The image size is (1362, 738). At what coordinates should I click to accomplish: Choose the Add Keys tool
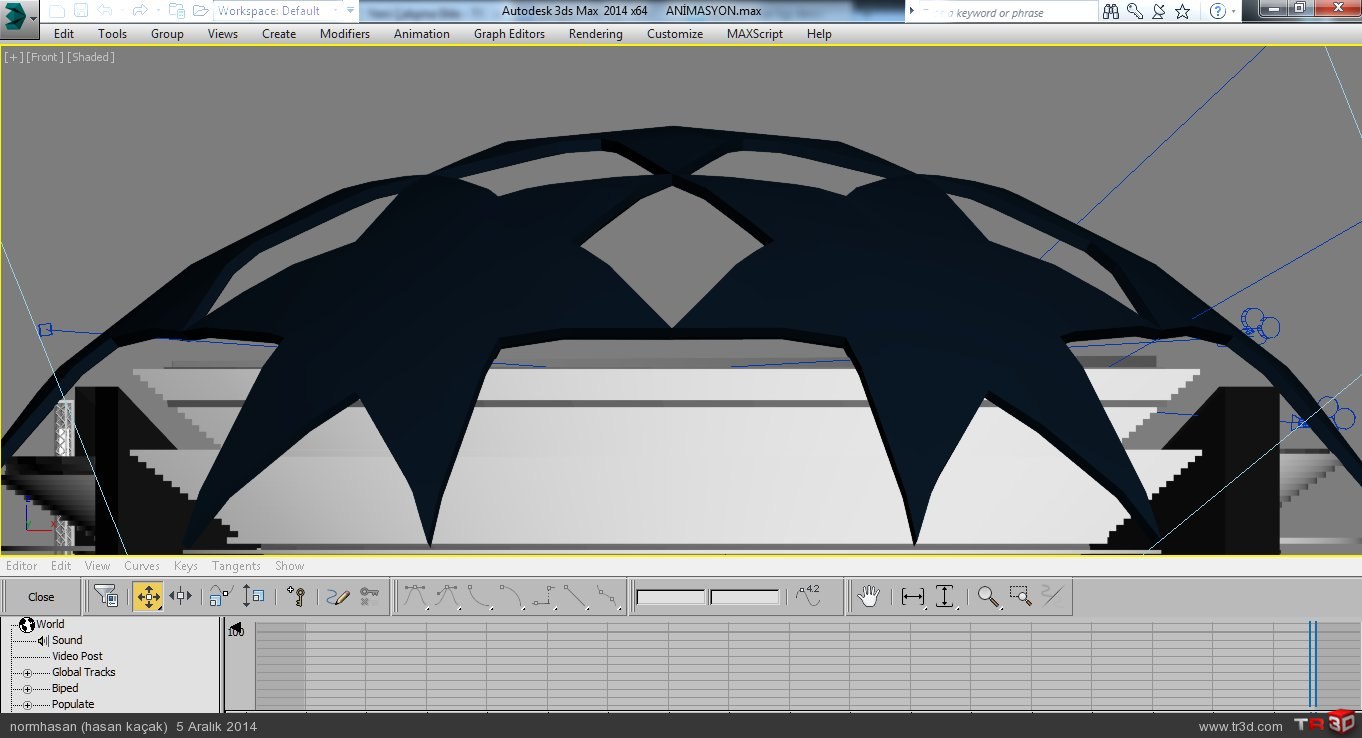296,596
